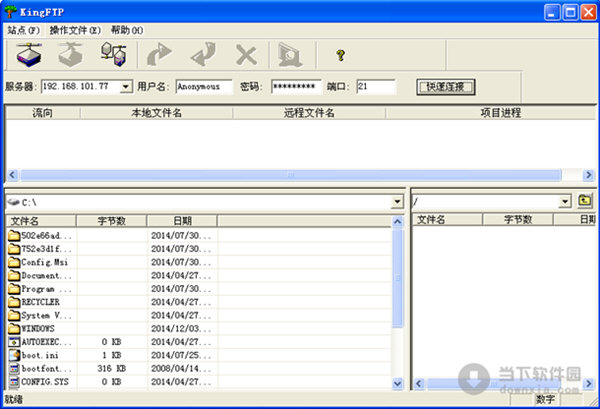600x409 pixels.
Task: Click the 就绪 status text
Action: [x=14, y=399]
